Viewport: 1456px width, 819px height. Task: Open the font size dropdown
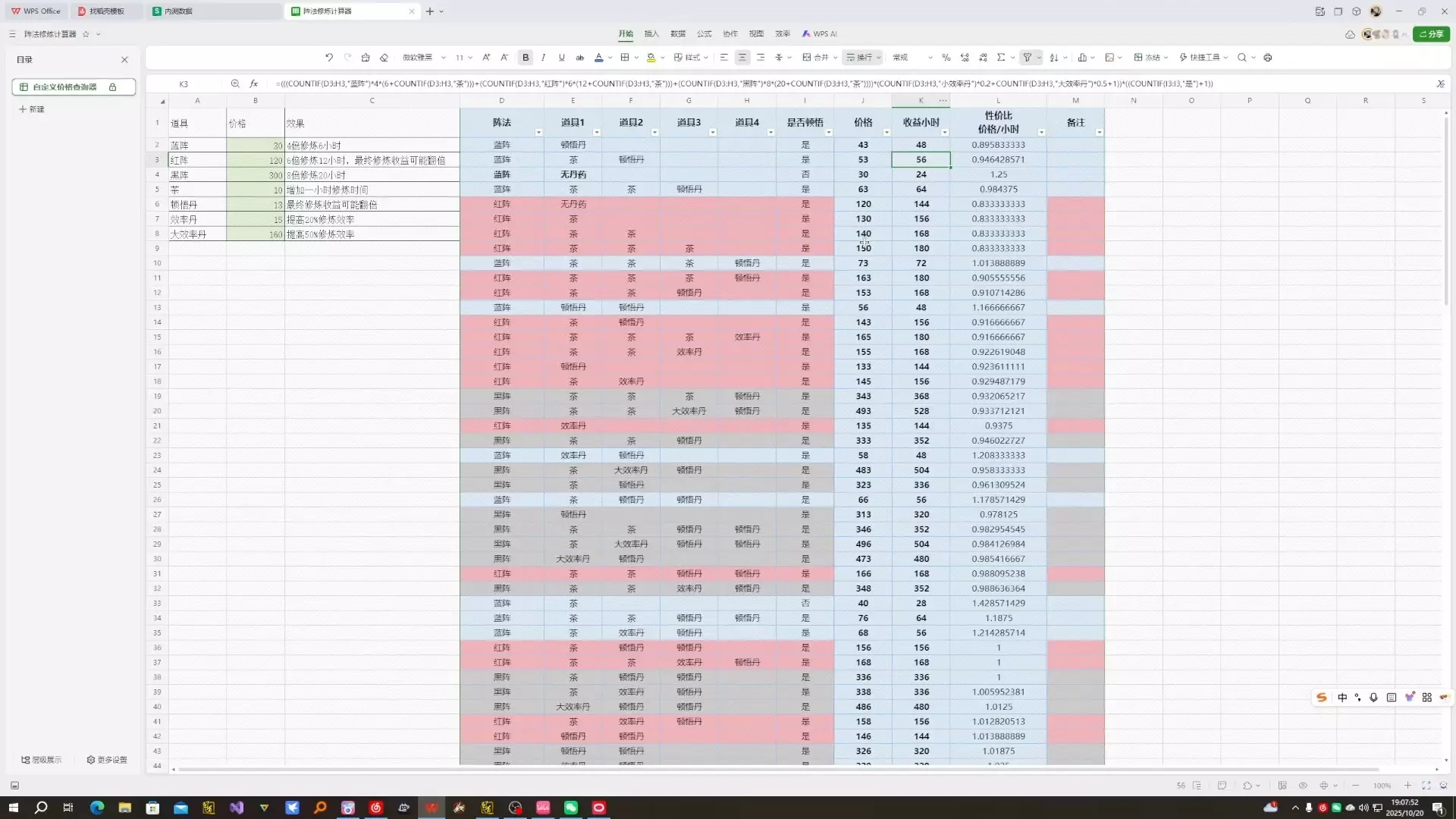point(470,58)
